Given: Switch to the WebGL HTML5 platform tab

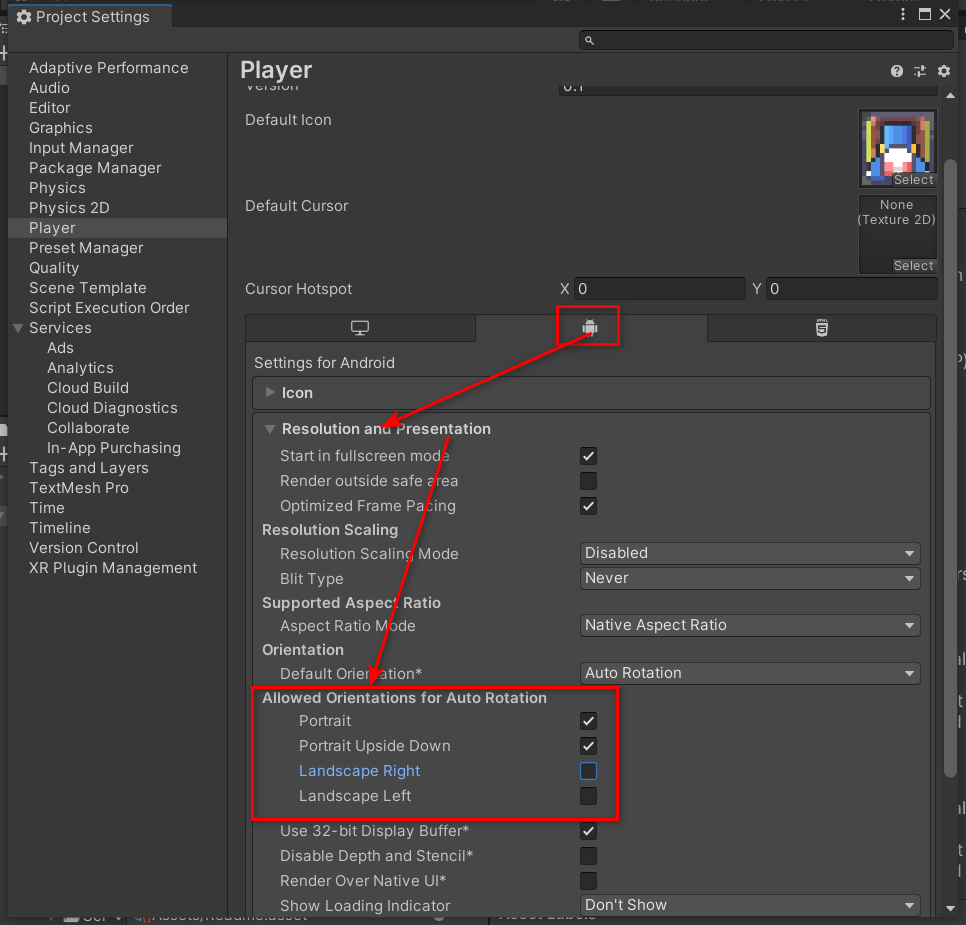Looking at the screenshot, I should point(821,328).
